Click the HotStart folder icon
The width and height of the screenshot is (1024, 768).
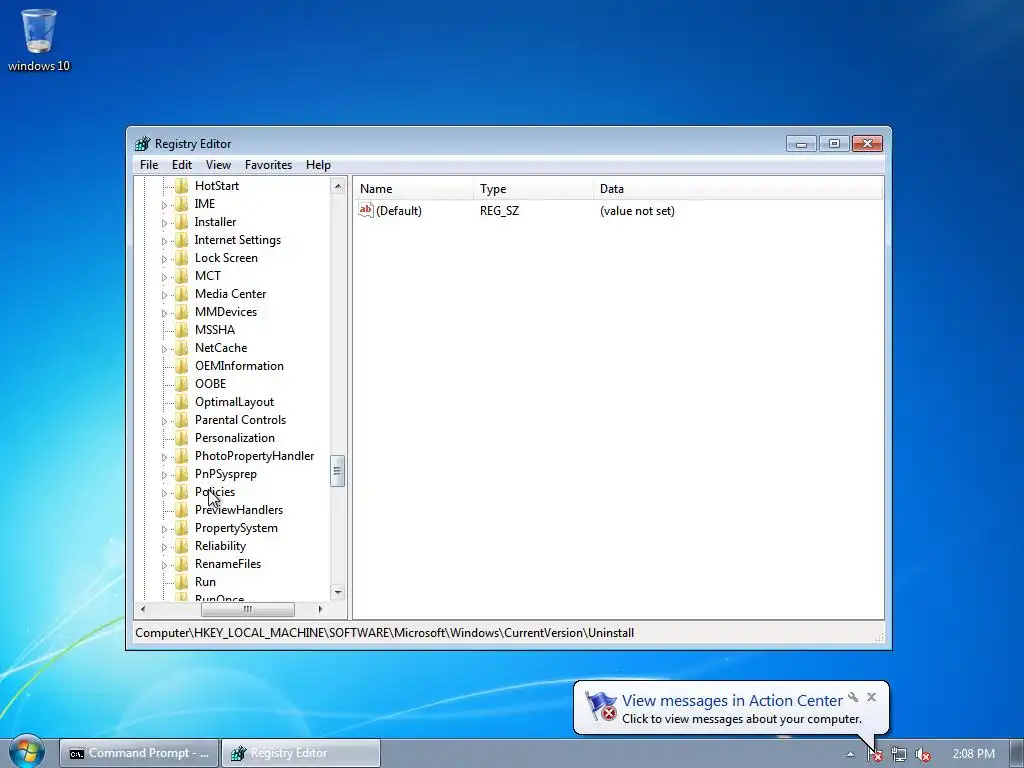(182, 185)
